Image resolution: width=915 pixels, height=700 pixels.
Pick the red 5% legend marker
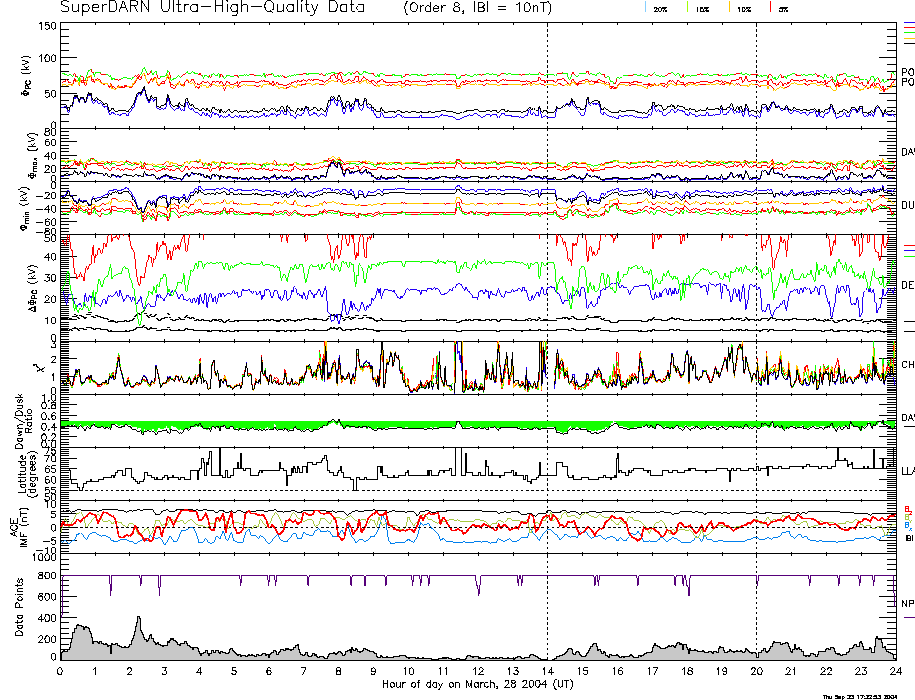coord(771,7)
